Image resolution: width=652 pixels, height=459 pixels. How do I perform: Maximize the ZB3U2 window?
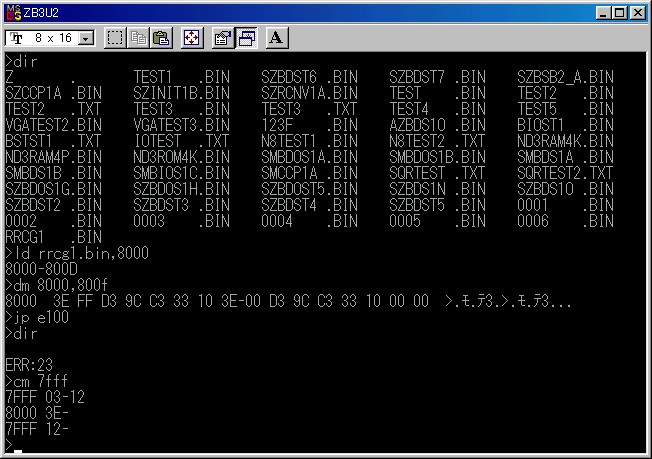coord(619,13)
